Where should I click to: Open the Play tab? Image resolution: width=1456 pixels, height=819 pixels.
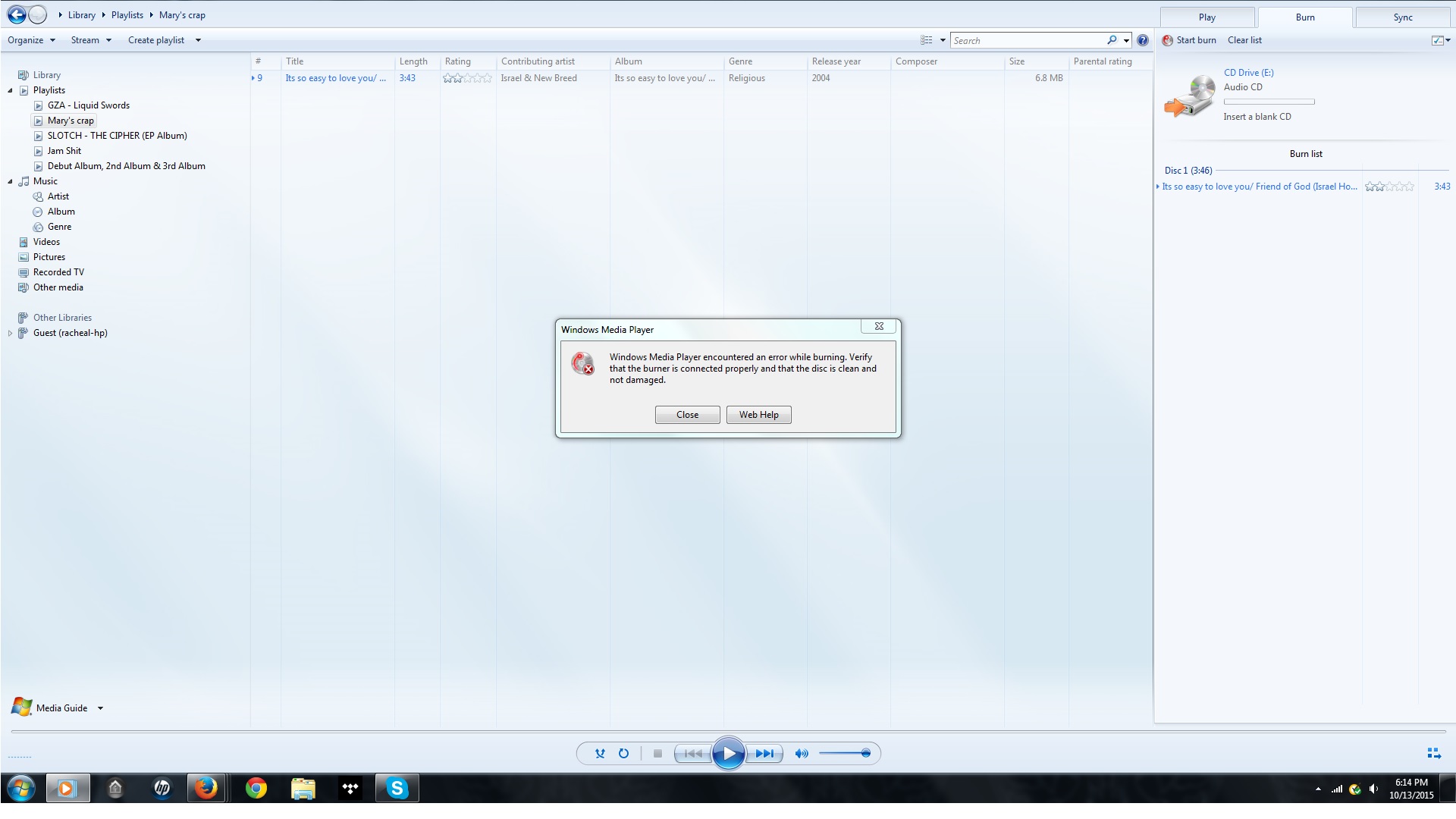[1207, 17]
